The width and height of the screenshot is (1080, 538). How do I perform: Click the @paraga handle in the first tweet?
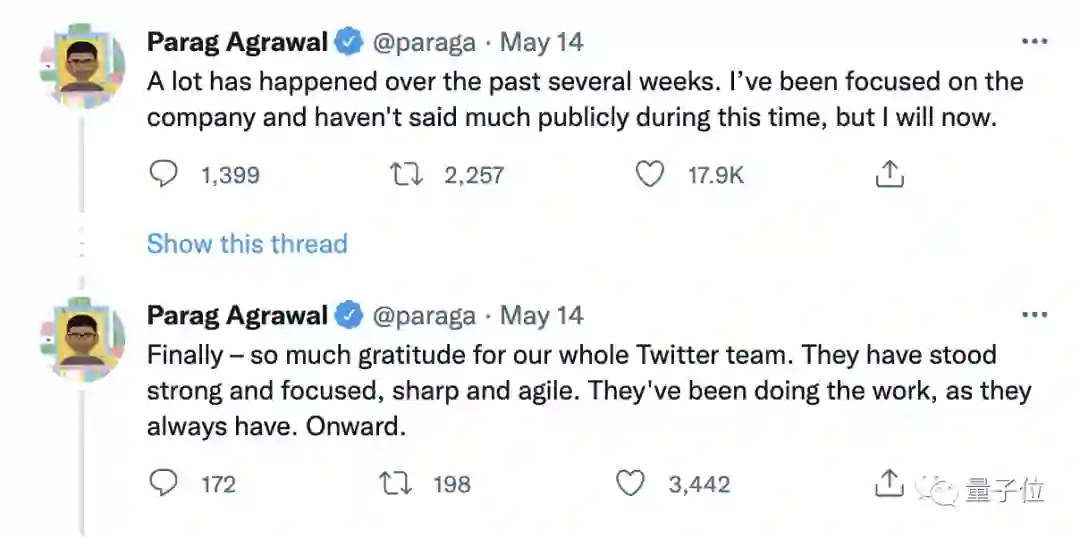pos(424,42)
